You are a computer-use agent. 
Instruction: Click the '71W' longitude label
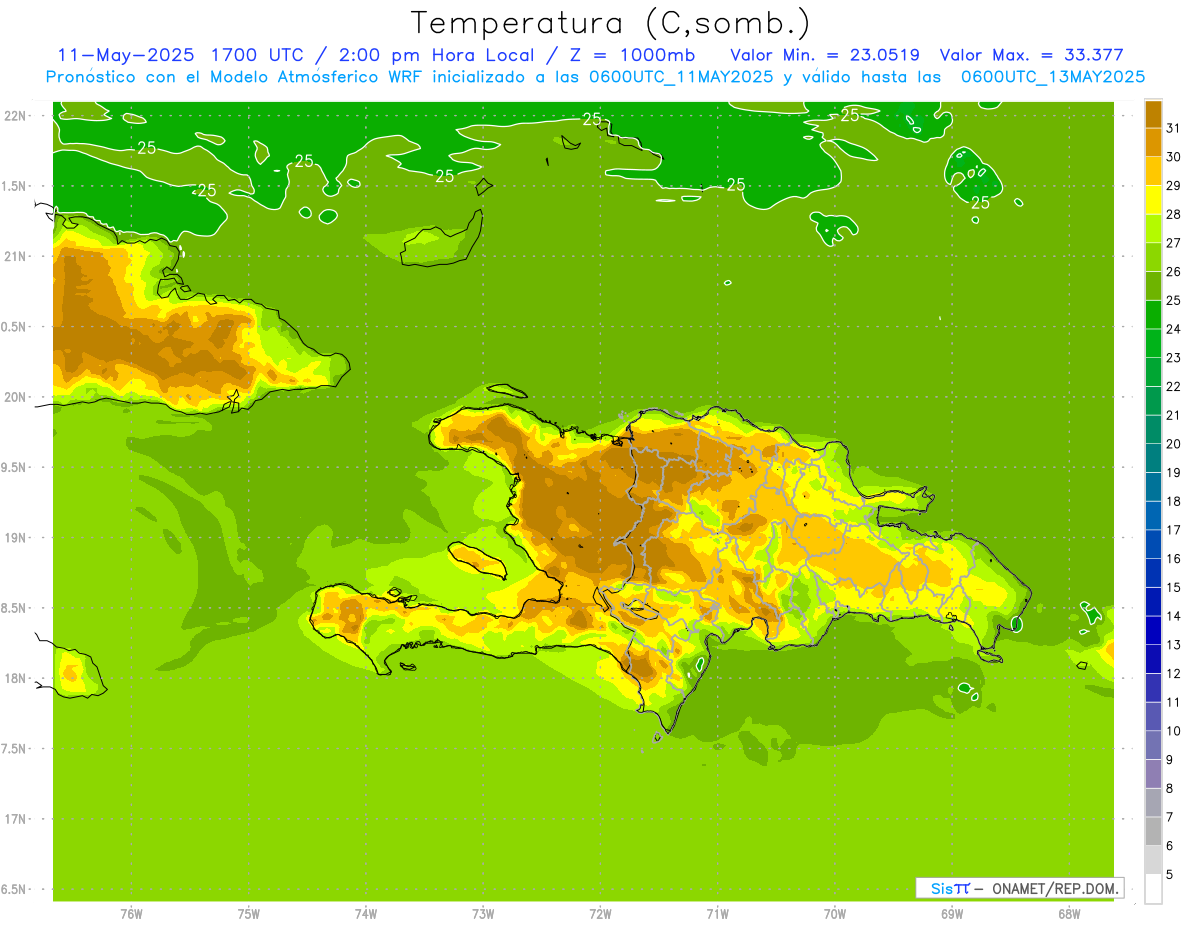pos(717,914)
